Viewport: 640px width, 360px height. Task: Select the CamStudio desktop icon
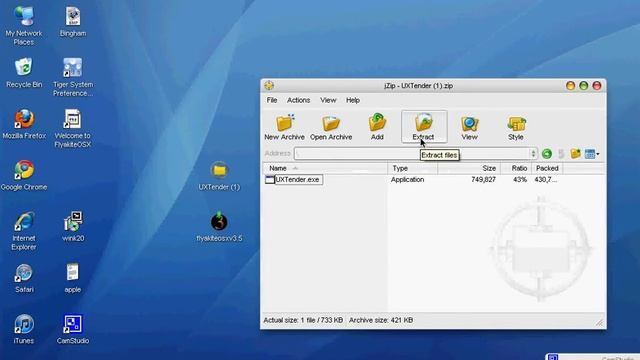tap(73, 329)
